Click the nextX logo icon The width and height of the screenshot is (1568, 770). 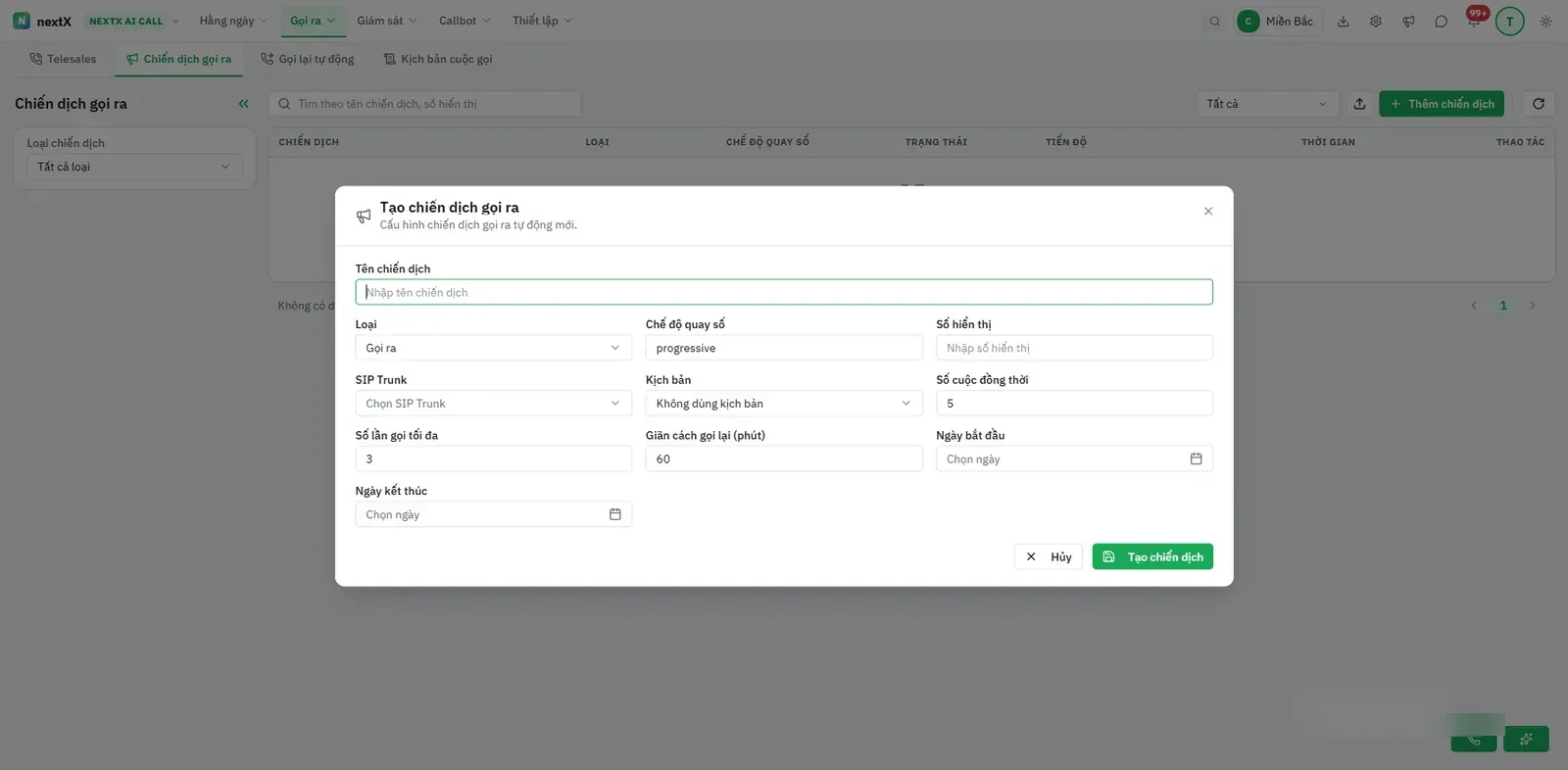tap(22, 21)
